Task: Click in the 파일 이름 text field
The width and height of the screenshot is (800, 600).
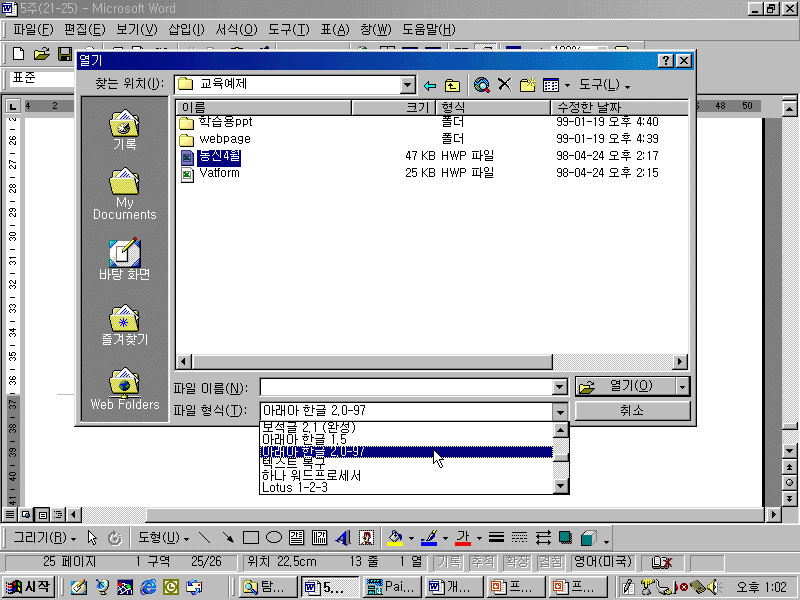Action: click(407, 387)
